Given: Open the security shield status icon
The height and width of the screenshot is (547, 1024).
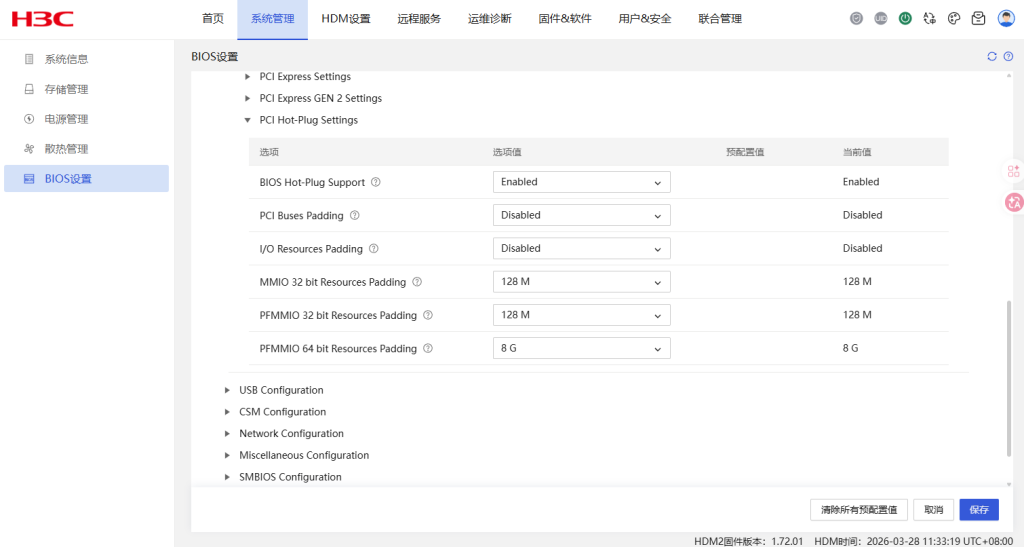Looking at the screenshot, I should (x=856, y=18).
